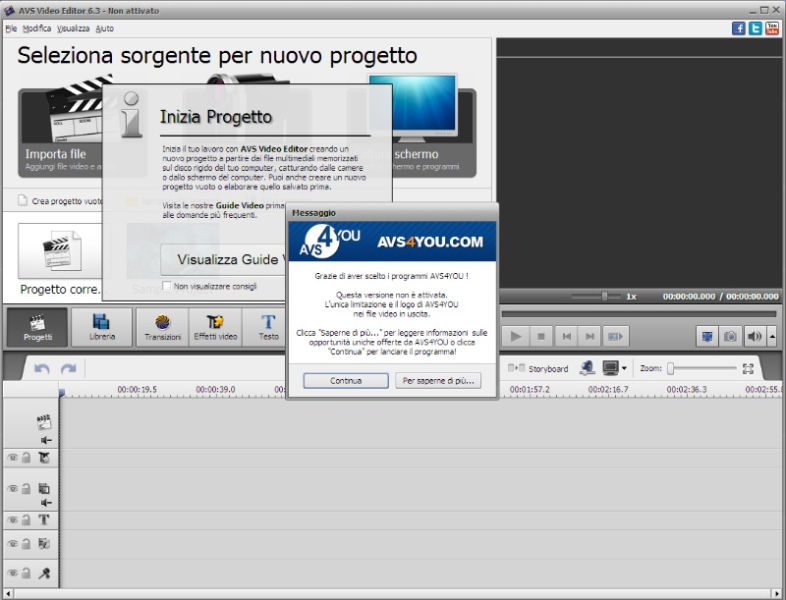Open the Visualizza menu
Image resolution: width=786 pixels, height=600 pixels.
pyautogui.click(x=73, y=29)
